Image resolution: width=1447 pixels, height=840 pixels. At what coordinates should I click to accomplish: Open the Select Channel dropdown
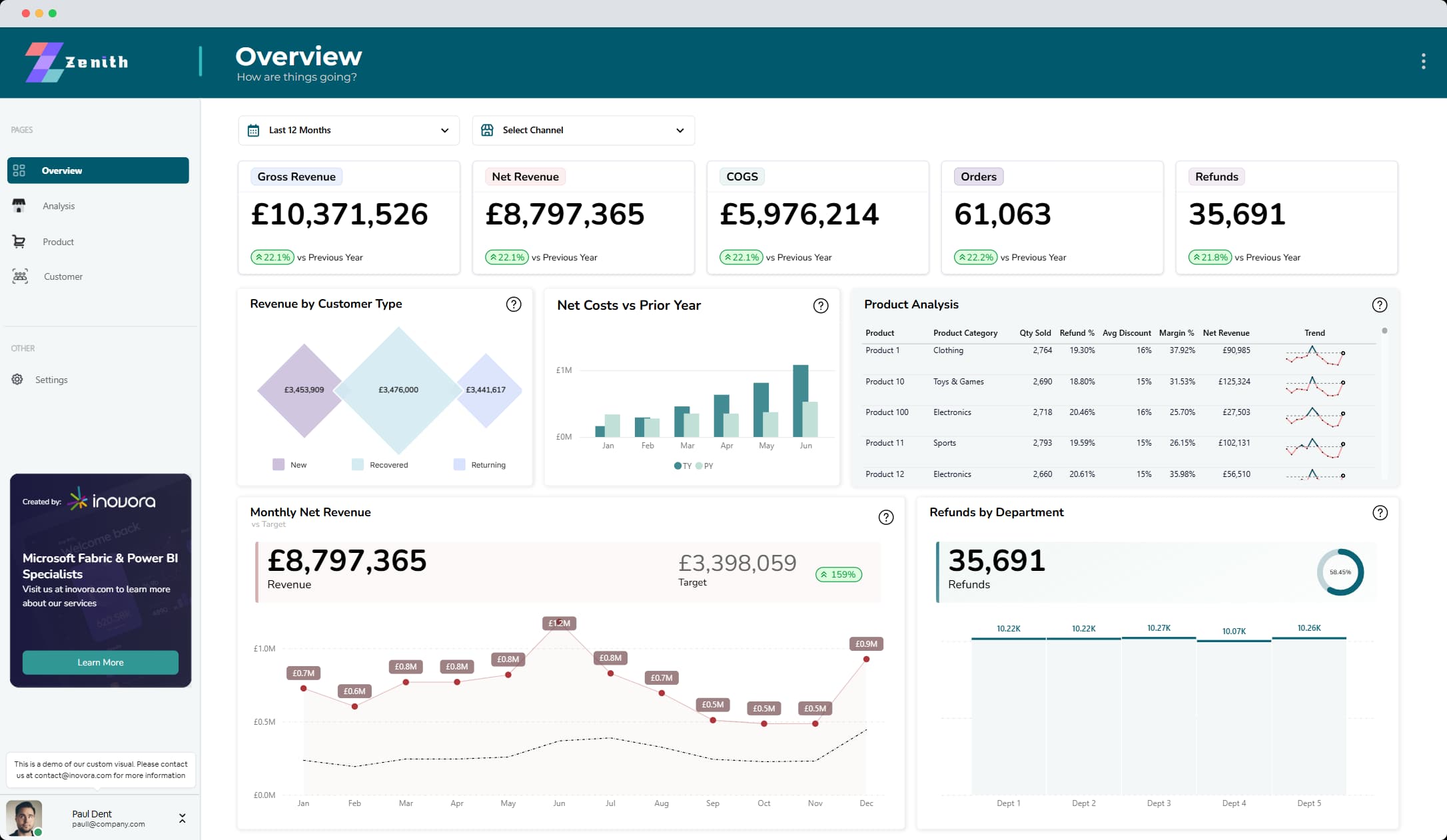pos(679,130)
